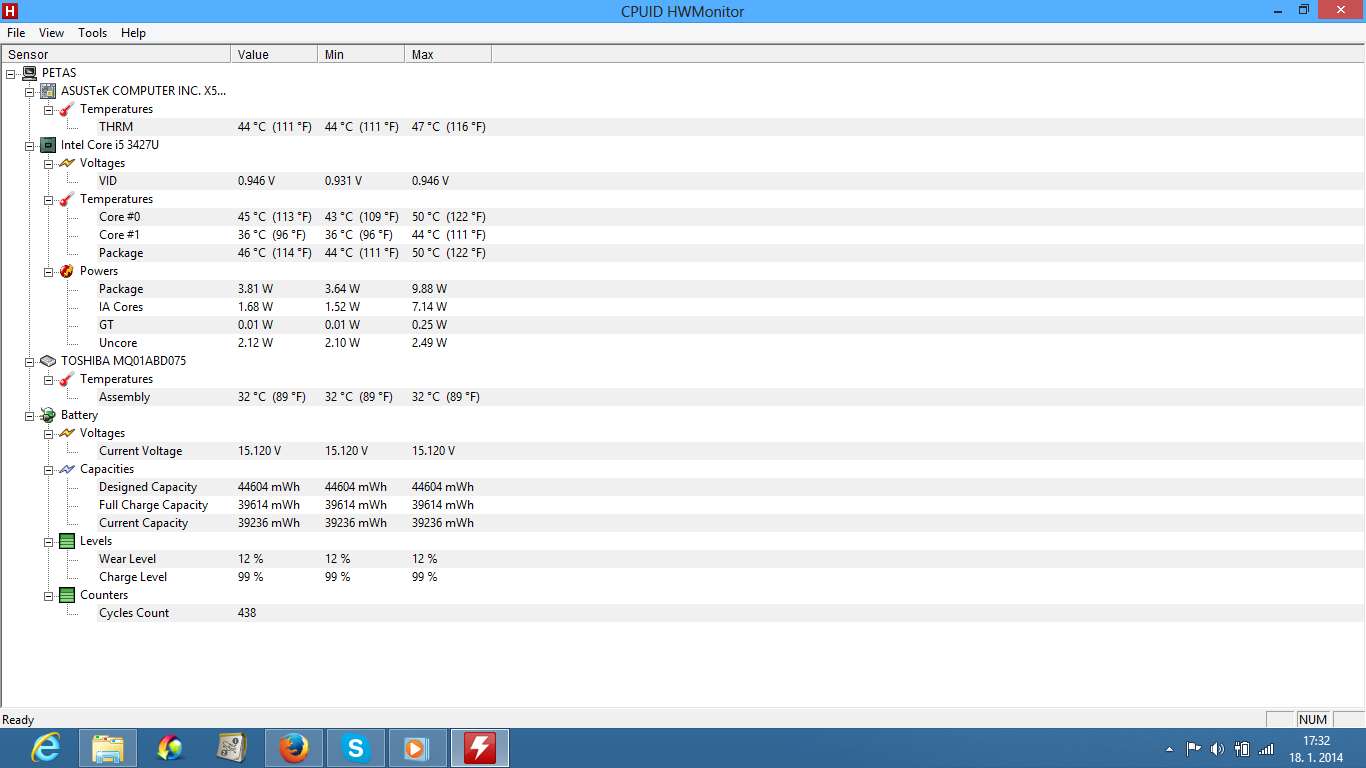Click the Value column header
The image size is (1366, 768).
pyautogui.click(x=274, y=54)
